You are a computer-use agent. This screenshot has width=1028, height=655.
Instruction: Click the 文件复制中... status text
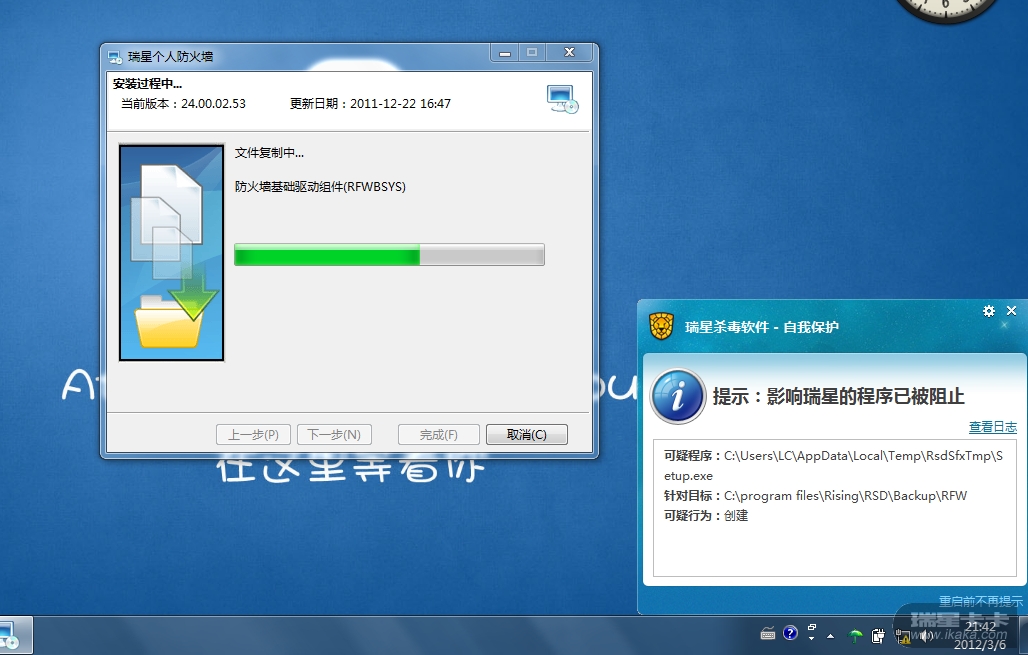click(269, 153)
